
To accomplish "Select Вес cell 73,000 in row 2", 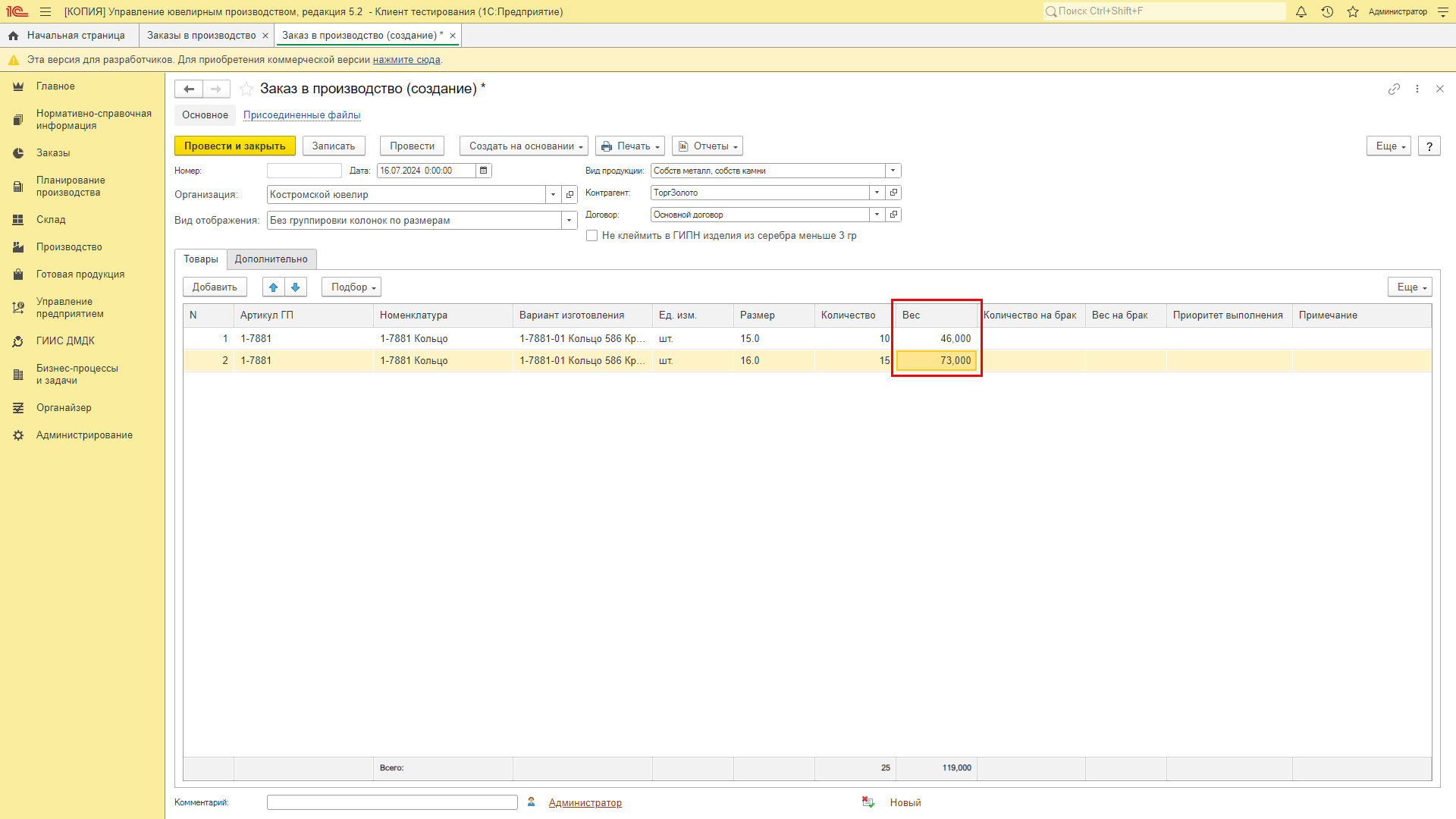I will [x=937, y=361].
